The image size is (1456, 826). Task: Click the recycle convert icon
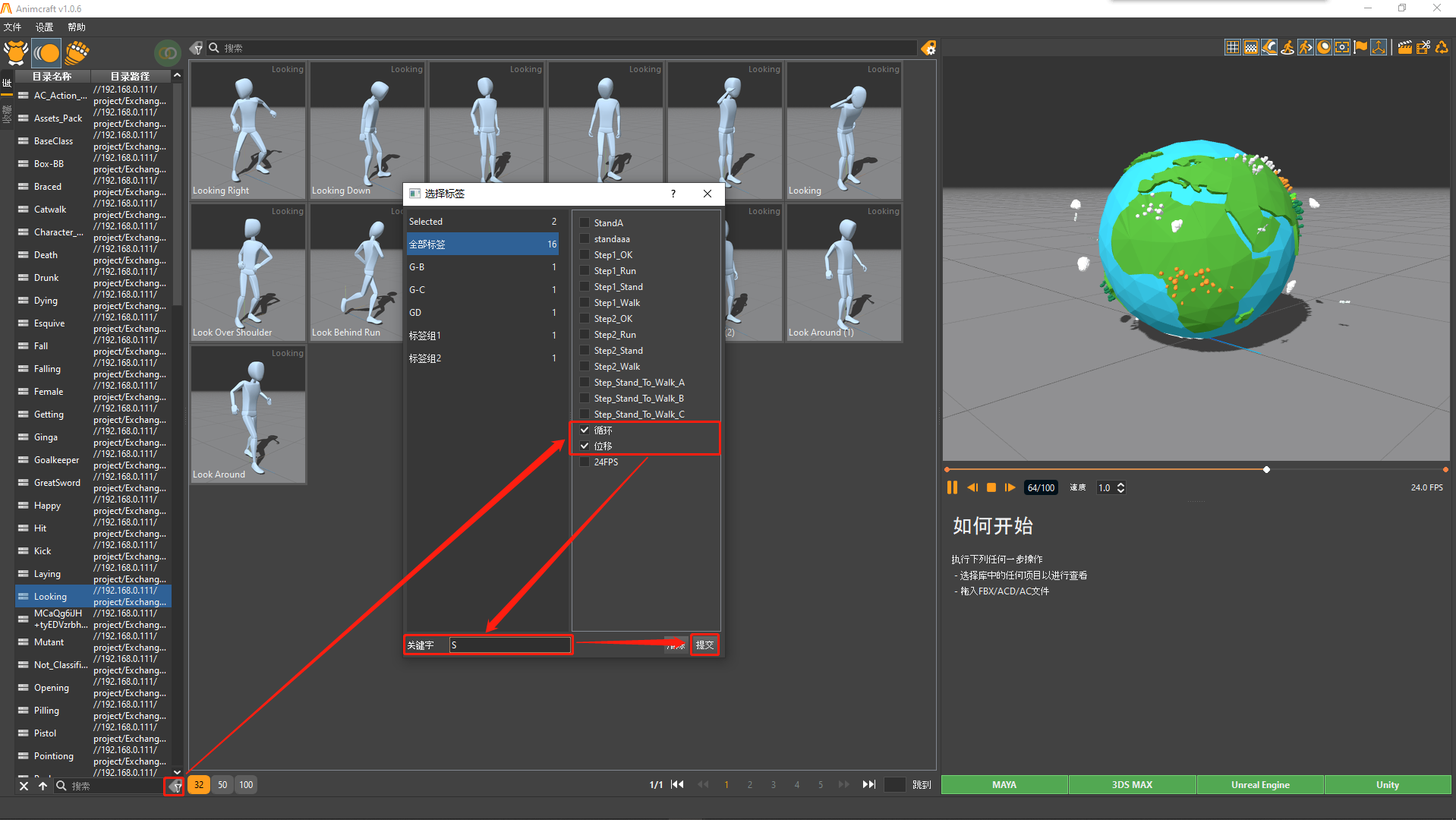1442,47
